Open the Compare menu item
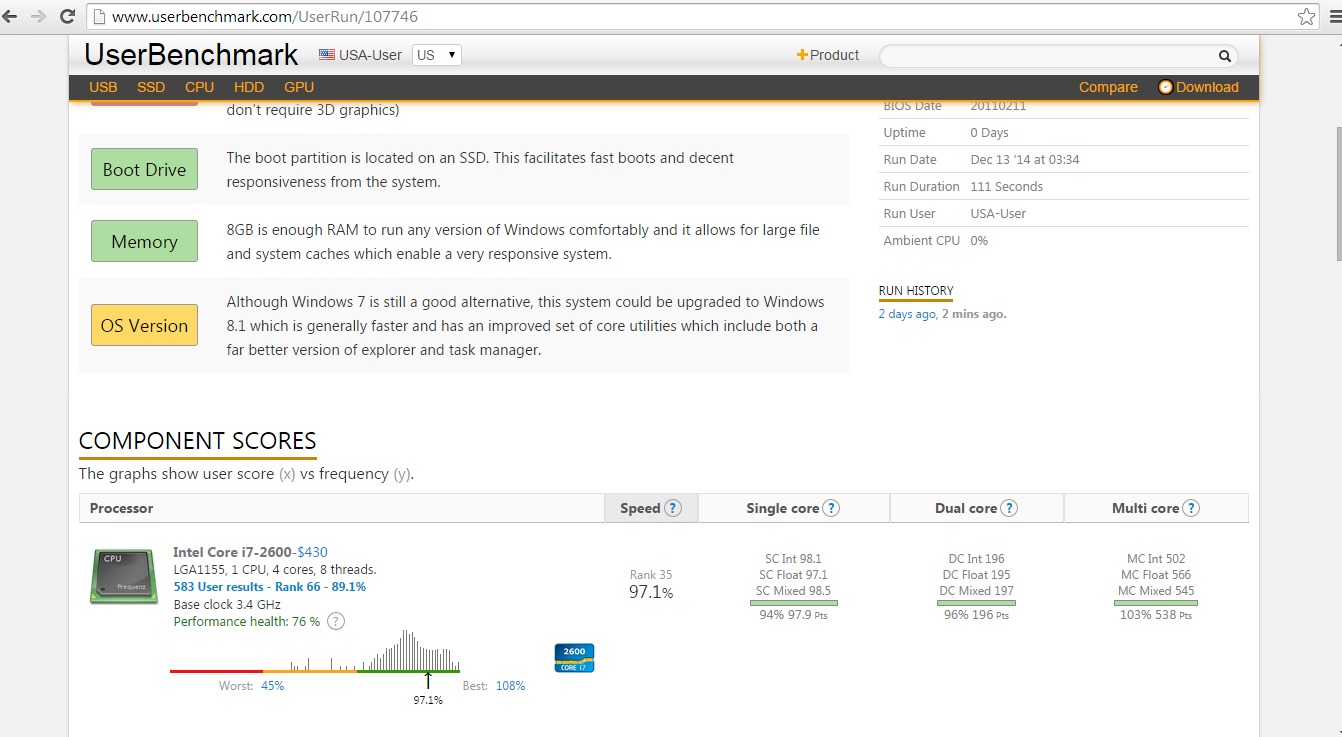This screenshot has width=1342, height=737. (x=1108, y=87)
